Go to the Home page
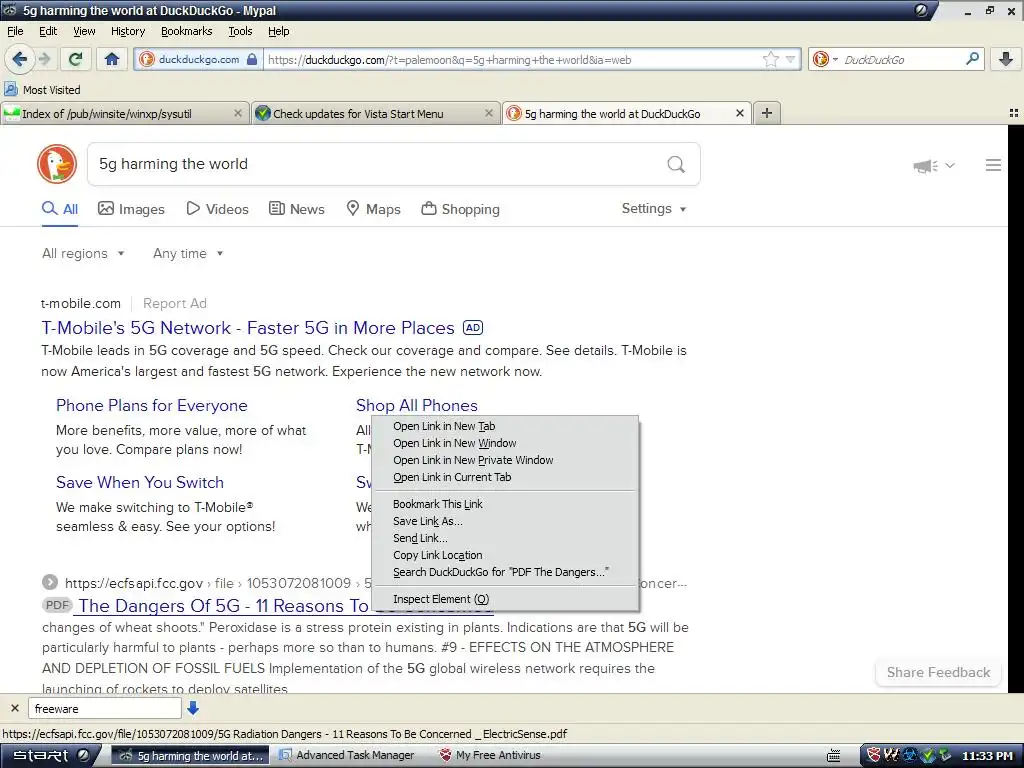The image size is (1024, 768). click(112, 59)
